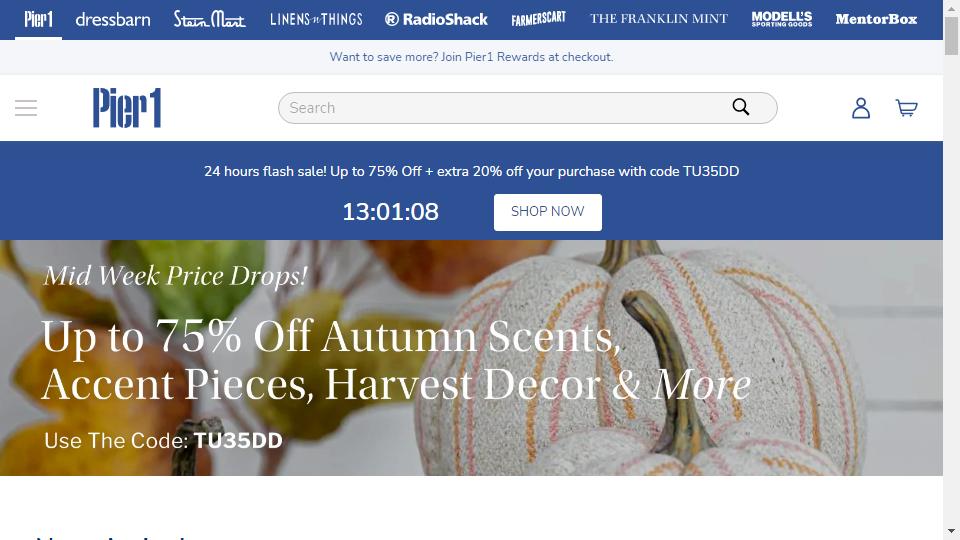Follow the Join Pier1 Rewards message link

click(x=471, y=57)
